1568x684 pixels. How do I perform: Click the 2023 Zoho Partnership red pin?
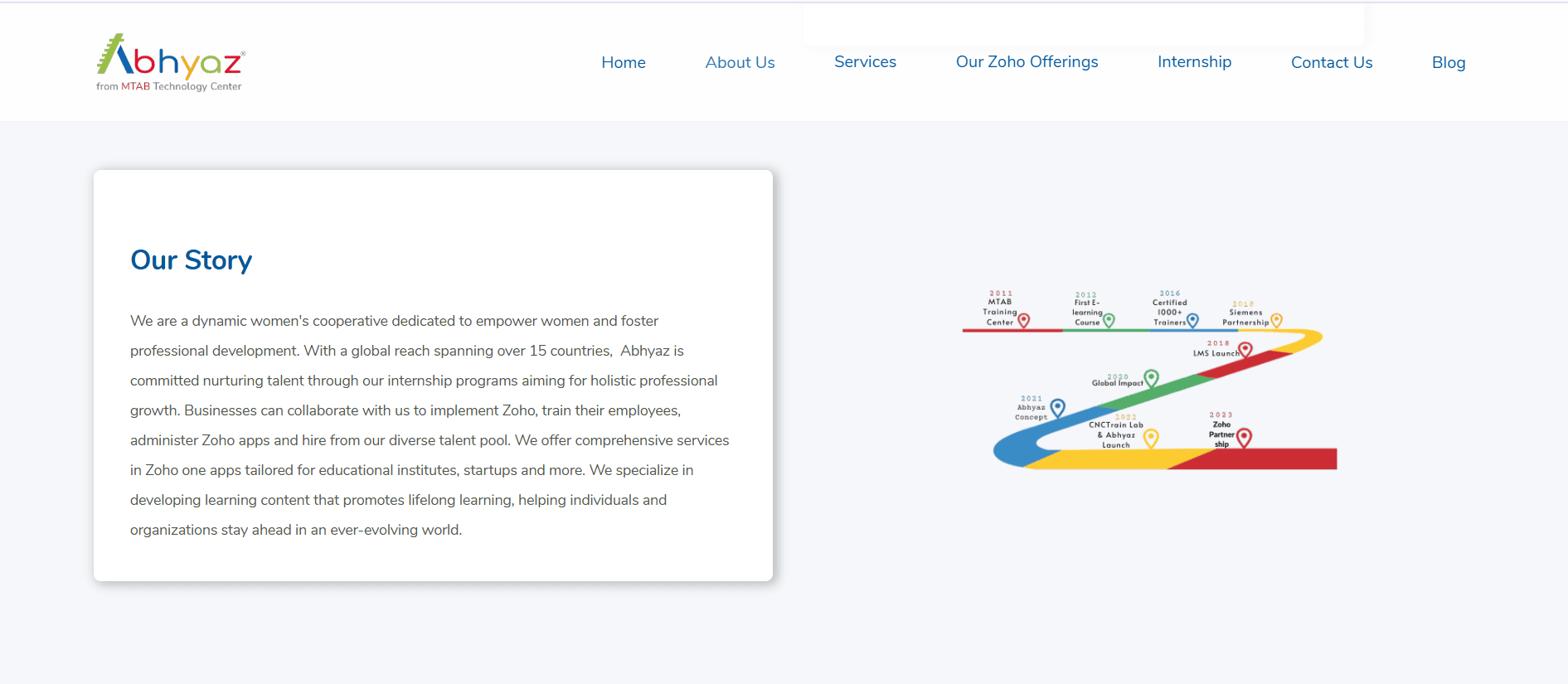pos(1244,437)
